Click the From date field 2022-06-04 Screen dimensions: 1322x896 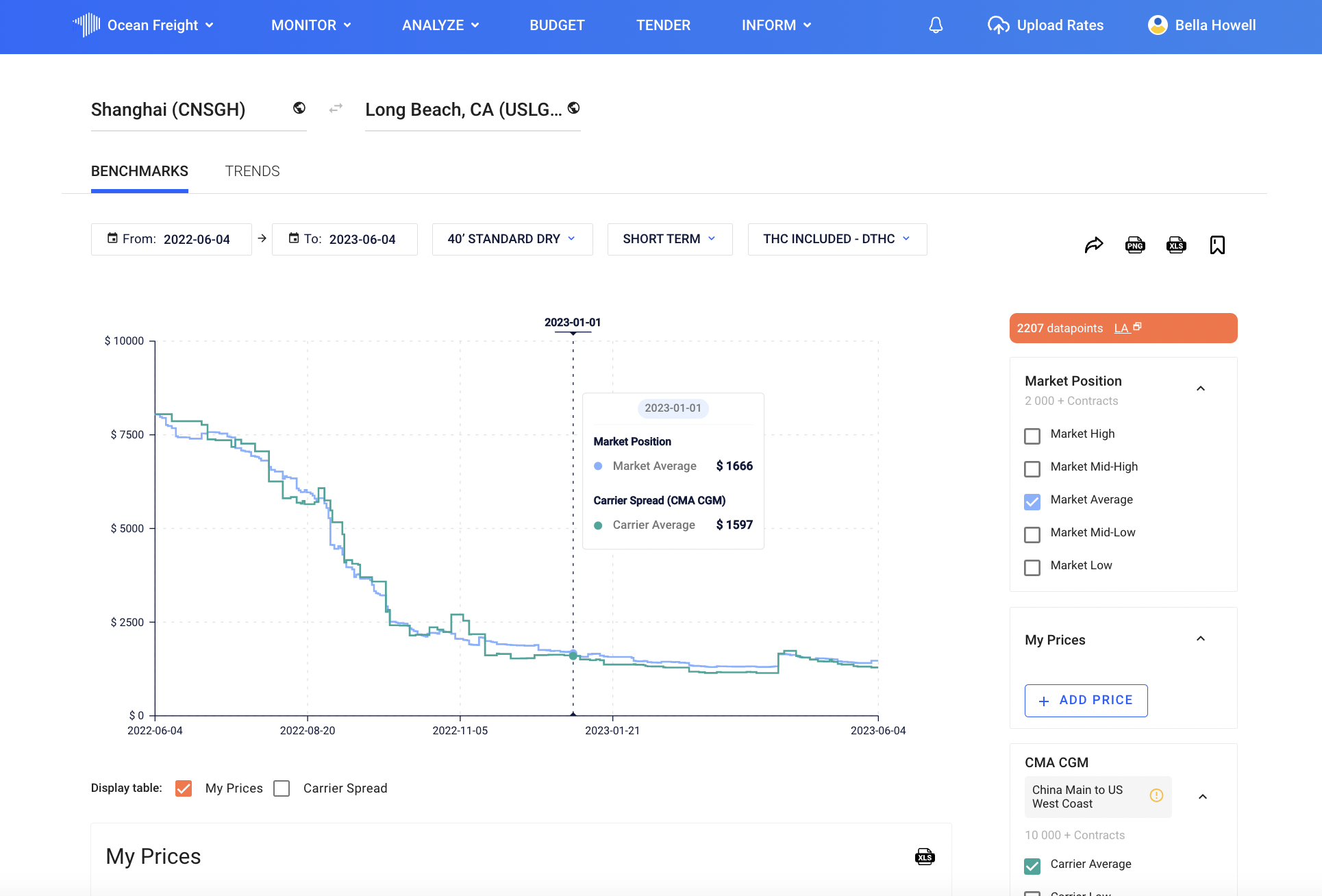(171, 239)
